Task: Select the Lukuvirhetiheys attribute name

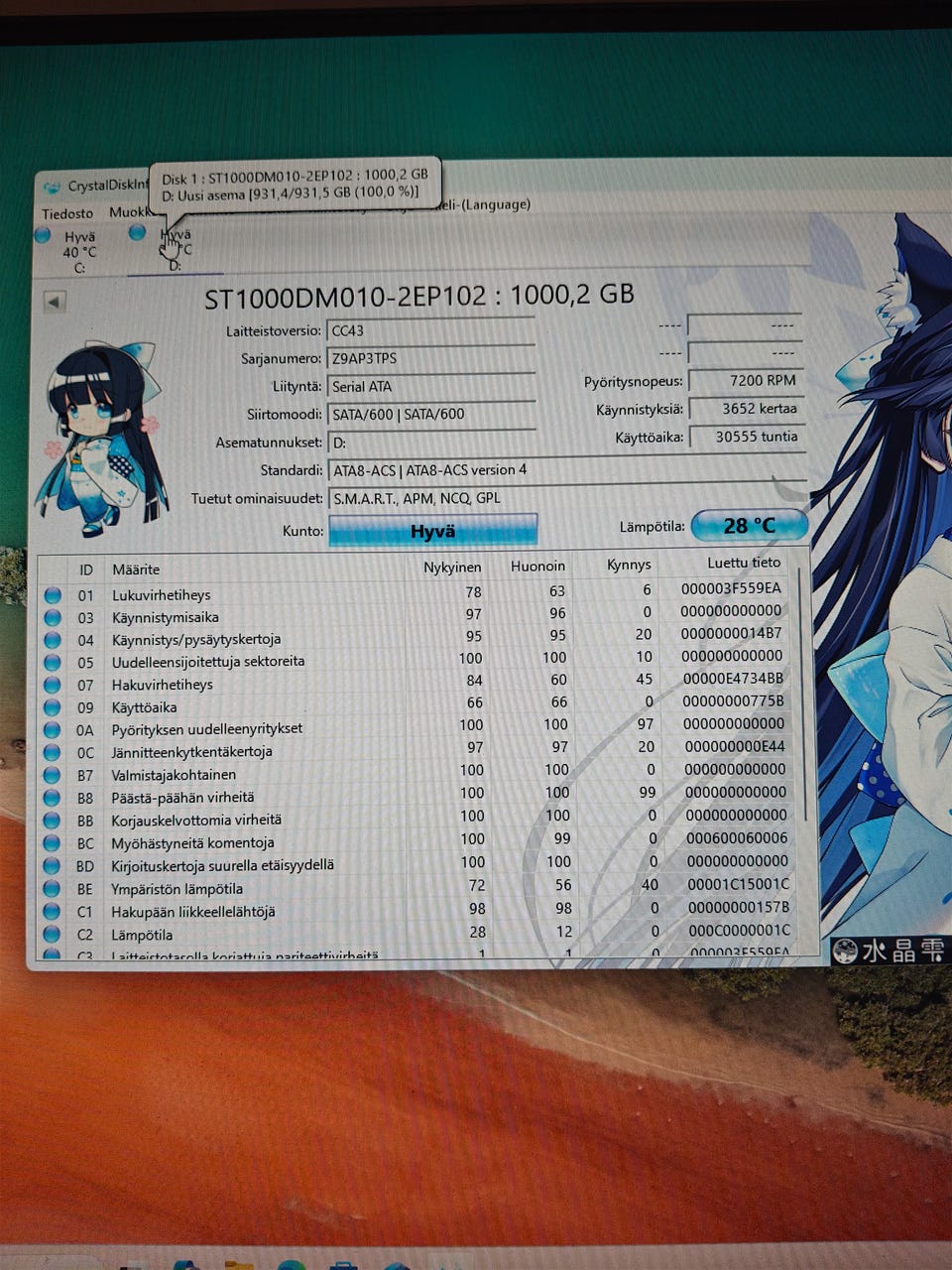Action: click(161, 595)
